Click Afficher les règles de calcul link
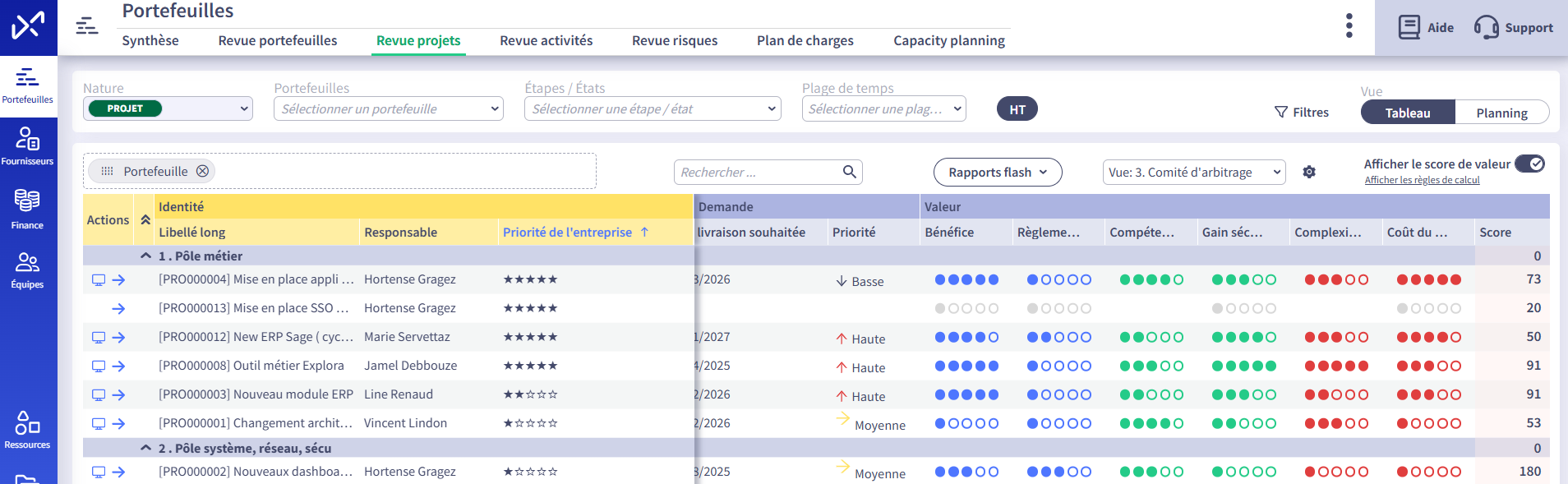This screenshot has height=484, width=1568. click(1421, 180)
